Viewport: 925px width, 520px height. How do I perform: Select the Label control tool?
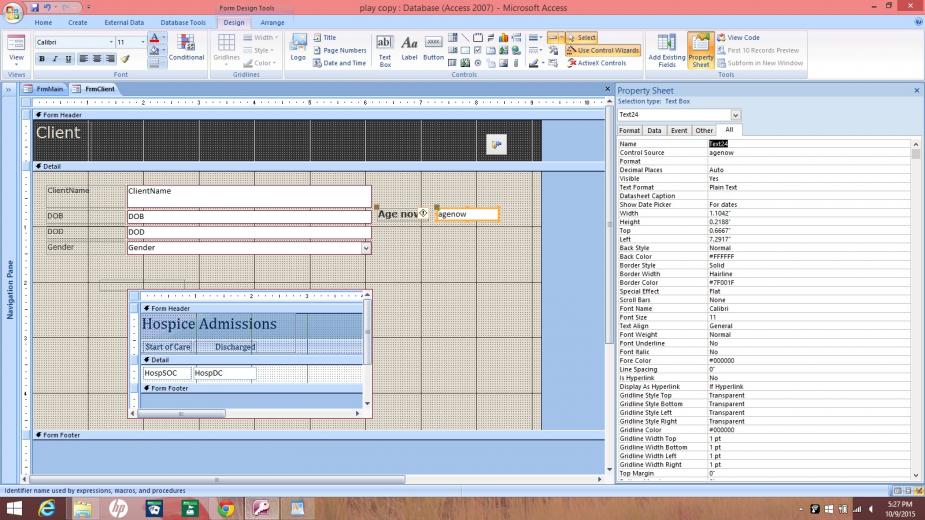pyautogui.click(x=409, y=48)
